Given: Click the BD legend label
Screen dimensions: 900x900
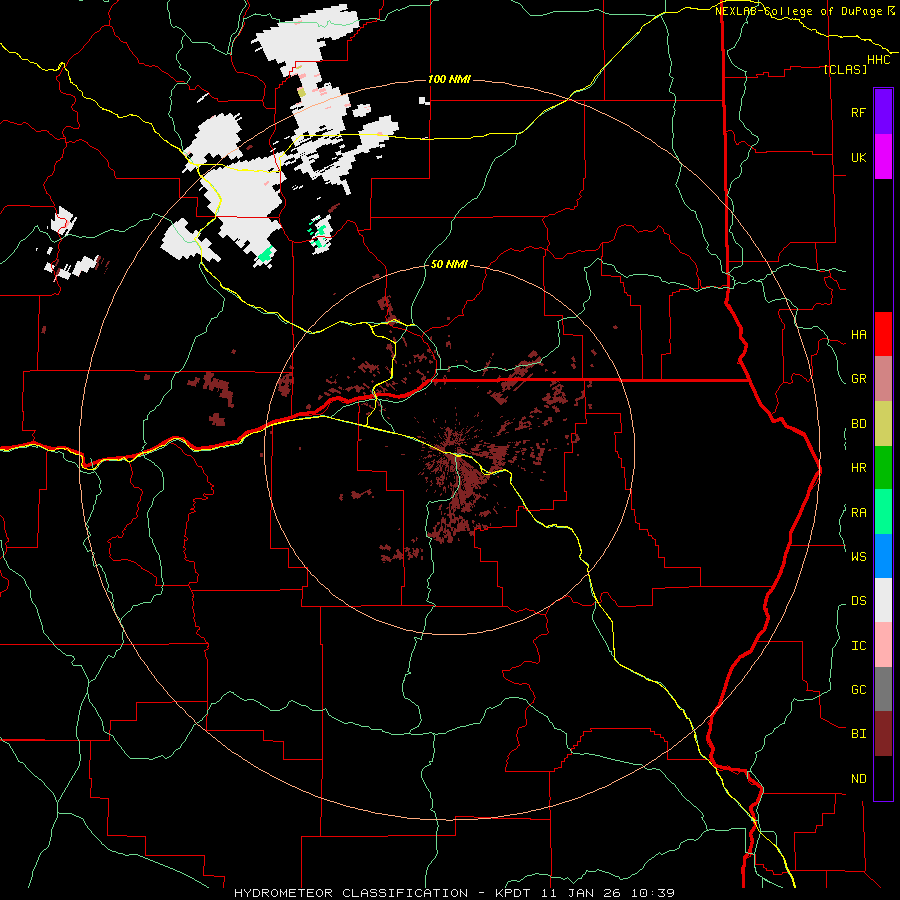Looking at the screenshot, I should tap(858, 424).
